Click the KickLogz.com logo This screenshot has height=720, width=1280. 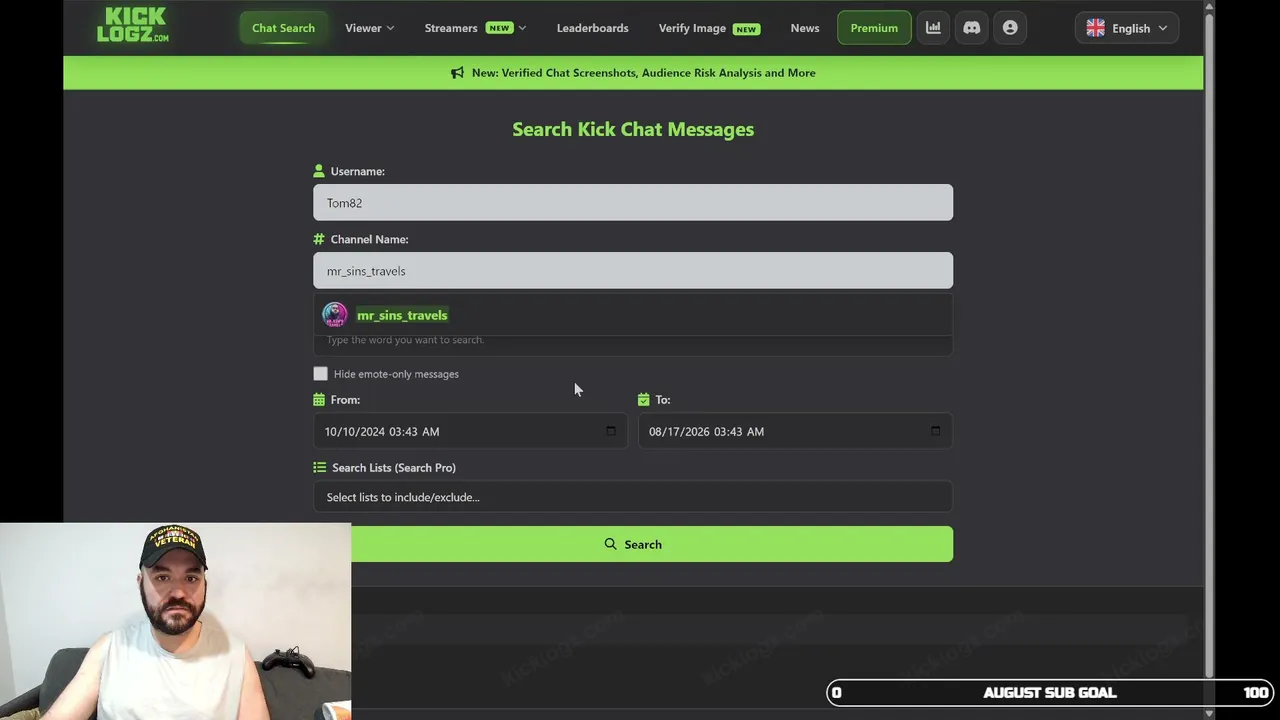(133, 26)
